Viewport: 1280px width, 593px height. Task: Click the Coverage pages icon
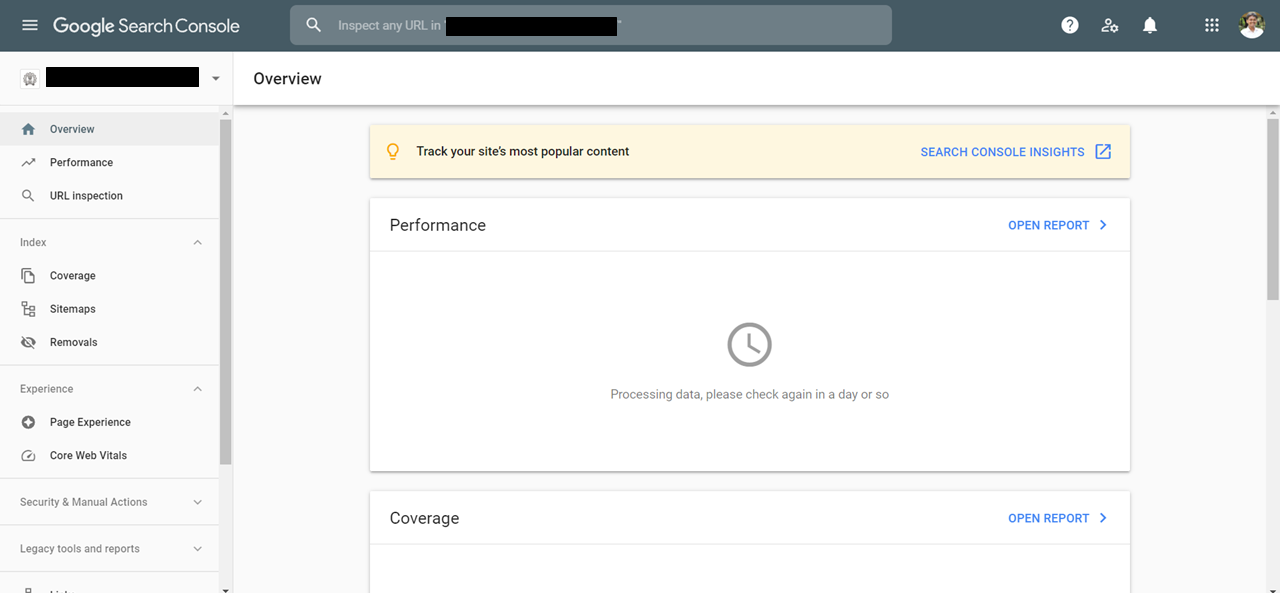(x=28, y=275)
